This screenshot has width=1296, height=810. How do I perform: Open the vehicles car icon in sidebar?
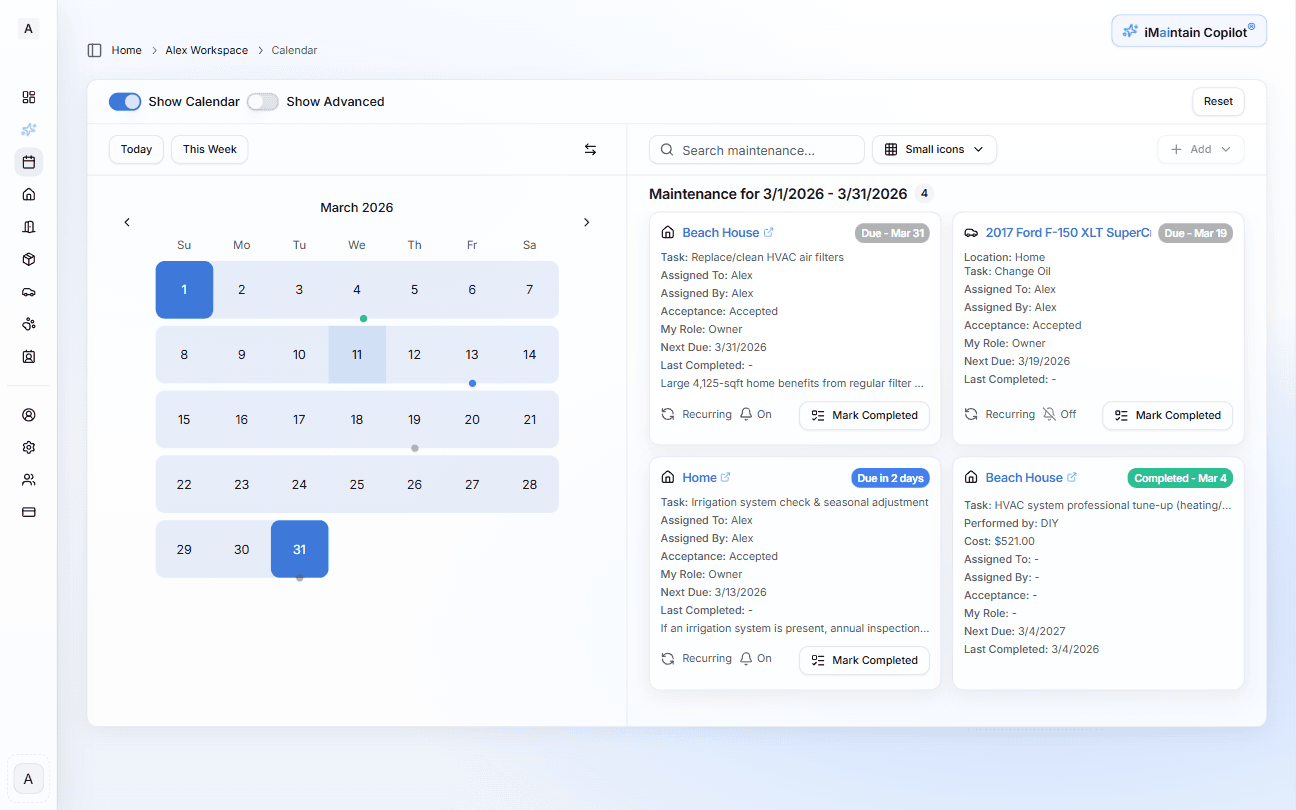[28, 291]
